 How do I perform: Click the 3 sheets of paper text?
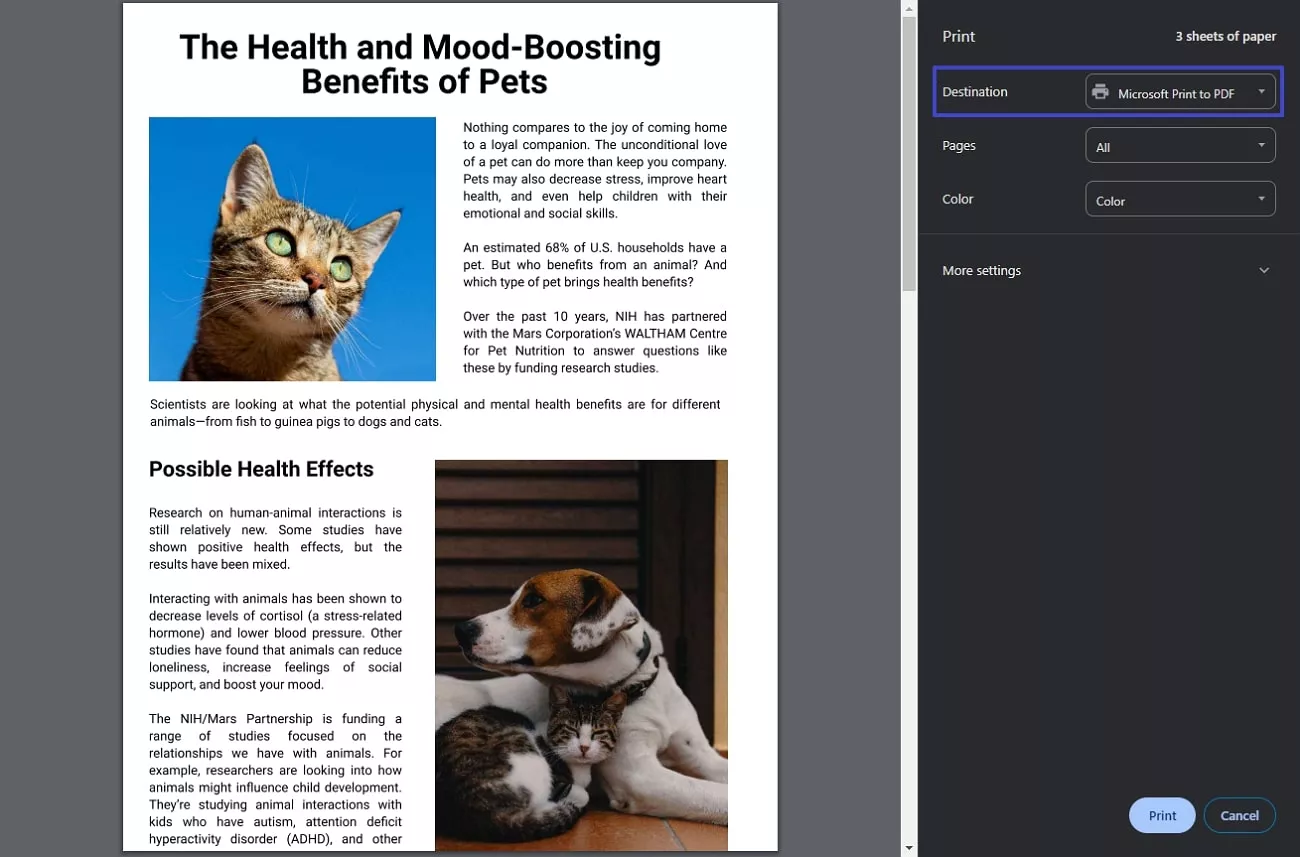point(1225,37)
